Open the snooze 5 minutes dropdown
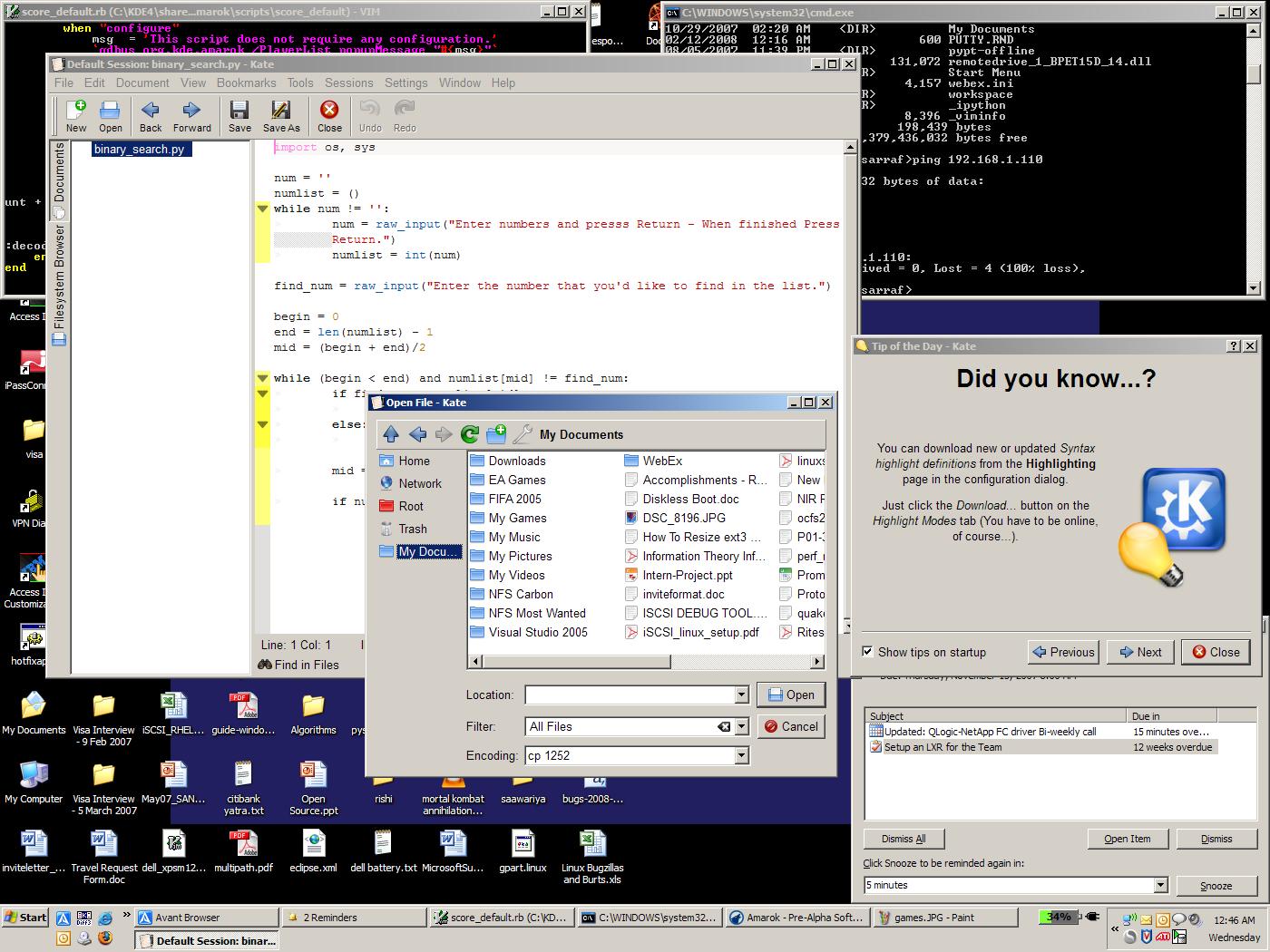The image size is (1270, 952). click(1160, 885)
